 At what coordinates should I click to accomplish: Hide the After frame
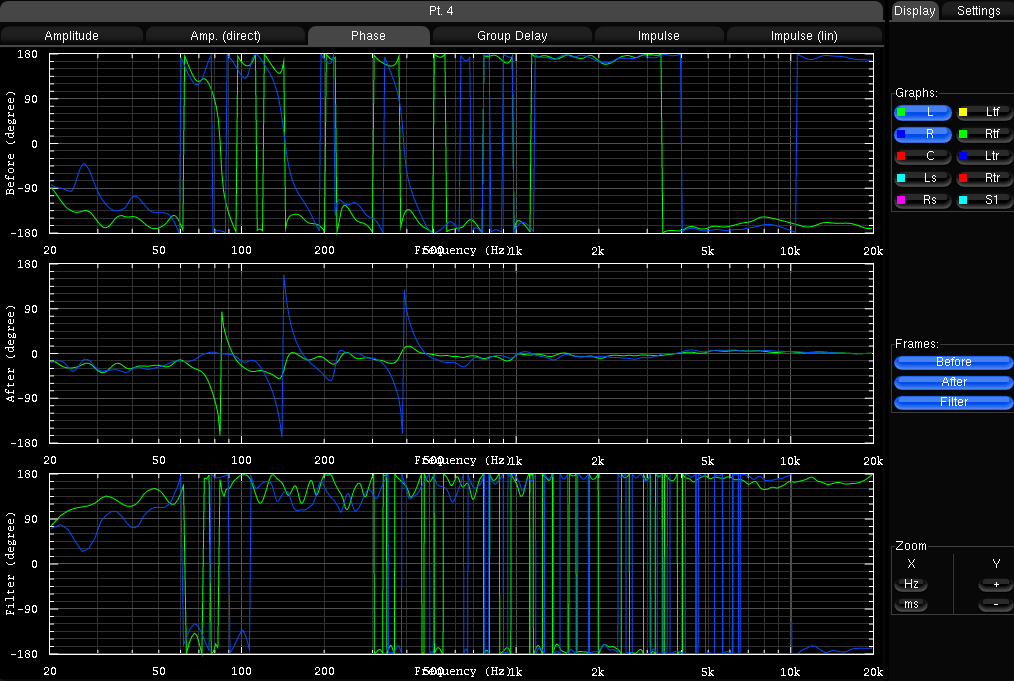[x=952, y=382]
